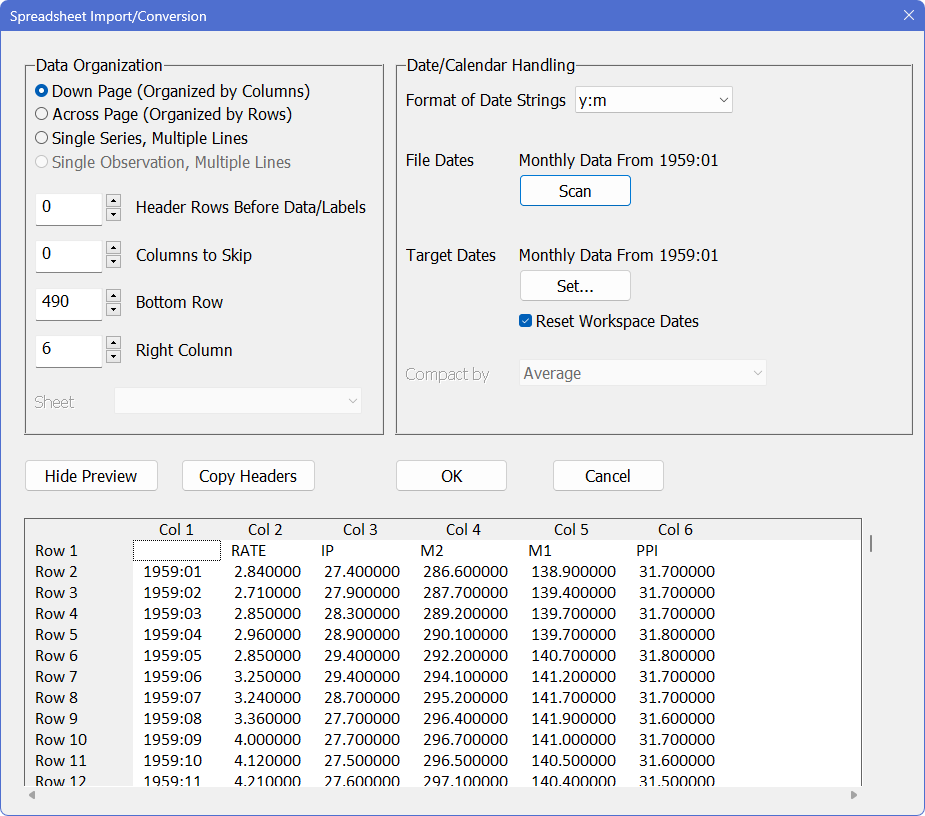Choose Across Page (Organized by Rows)

(42, 114)
